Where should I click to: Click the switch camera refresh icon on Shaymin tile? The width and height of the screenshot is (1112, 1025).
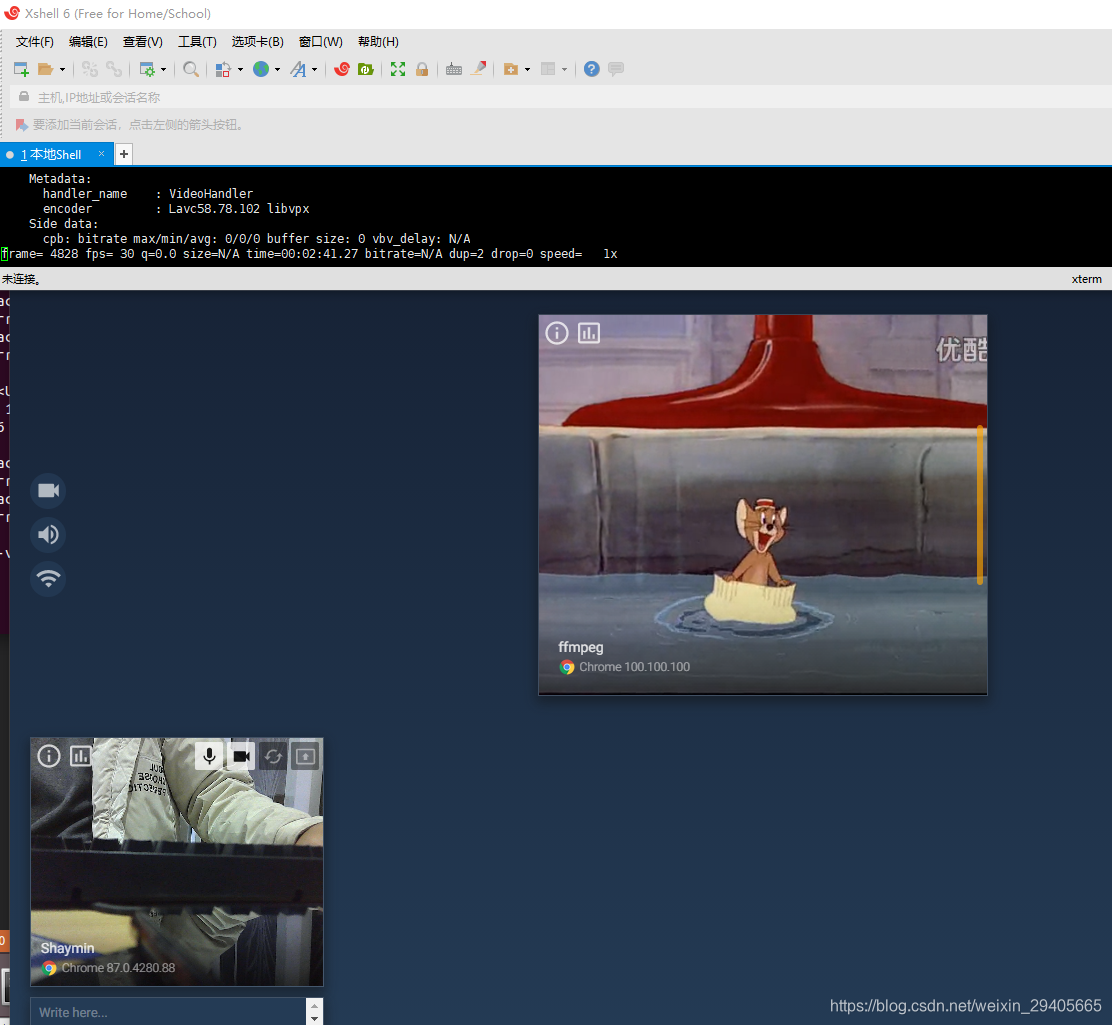tap(273, 756)
